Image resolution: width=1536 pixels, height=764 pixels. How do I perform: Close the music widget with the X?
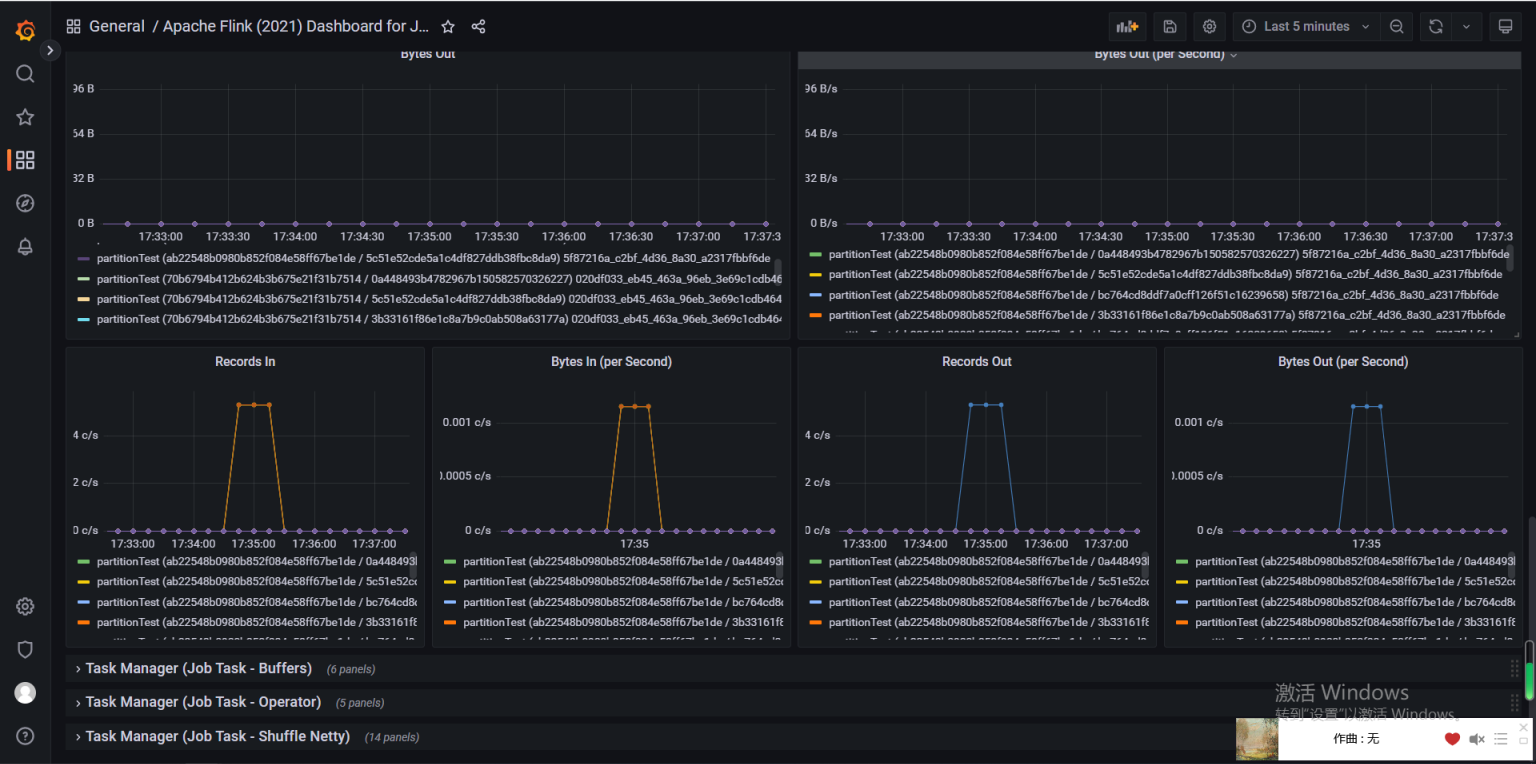tap(1524, 726)
